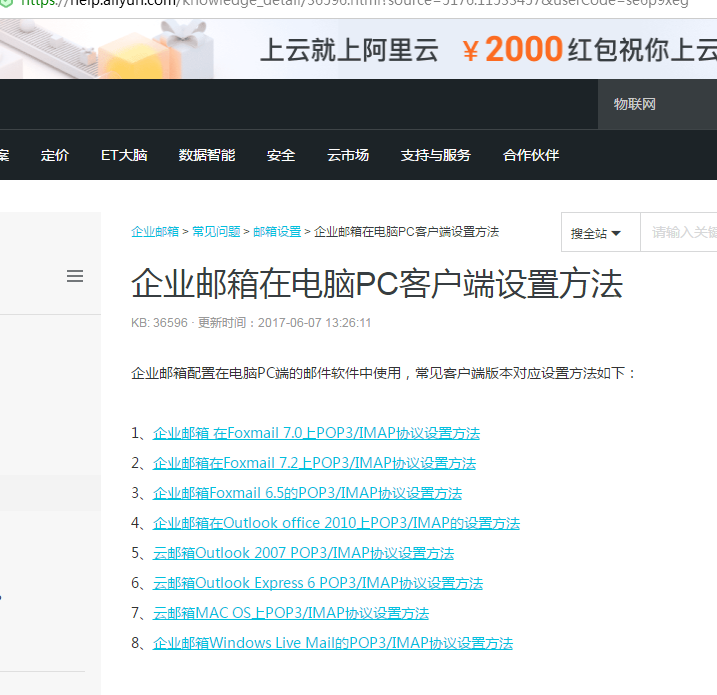Open the ET大脑 menu item

point(124,155)
